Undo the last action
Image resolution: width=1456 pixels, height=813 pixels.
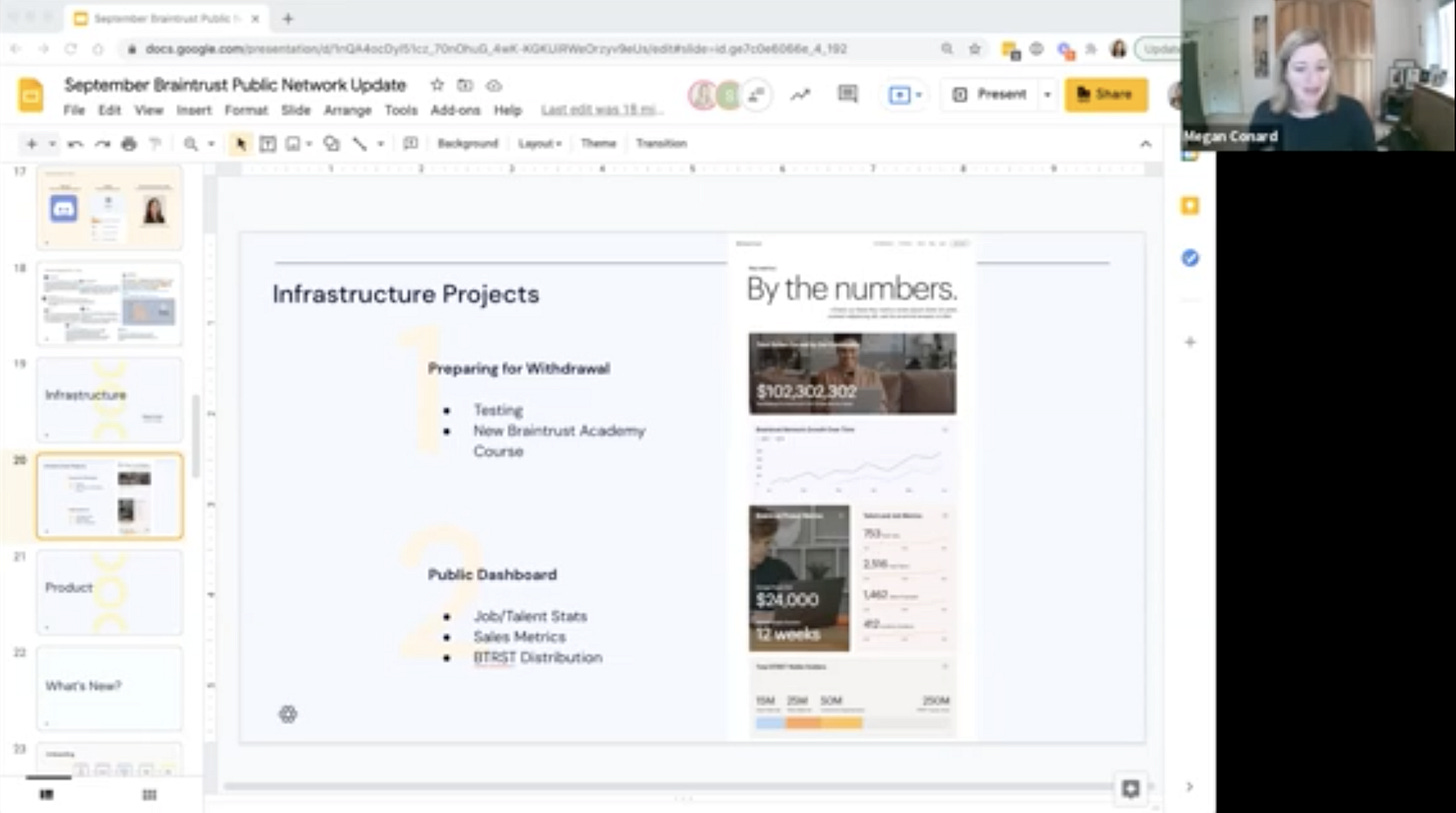coord(75,144)
